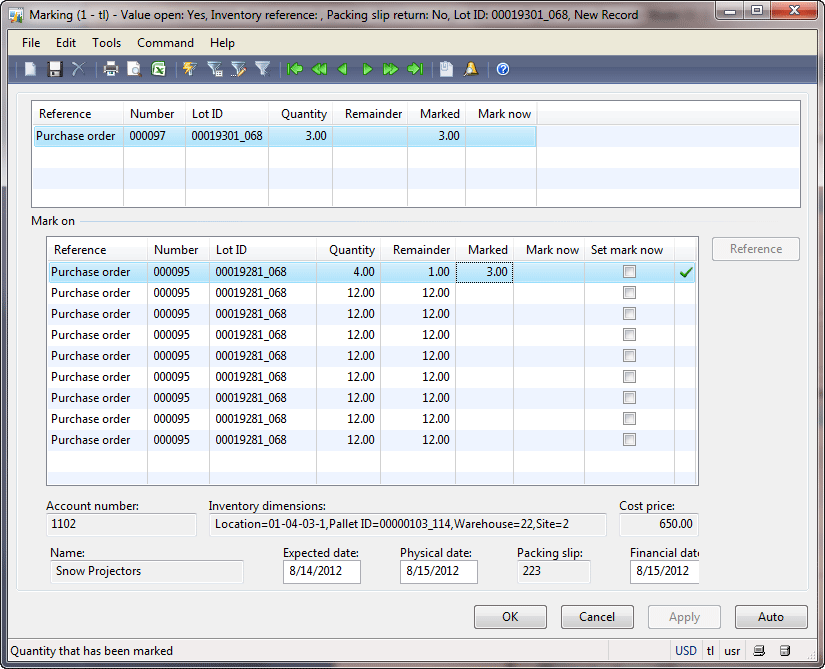Click the next page double right arrow
This screenshot has width=825, height=669.
coord(390,69)
